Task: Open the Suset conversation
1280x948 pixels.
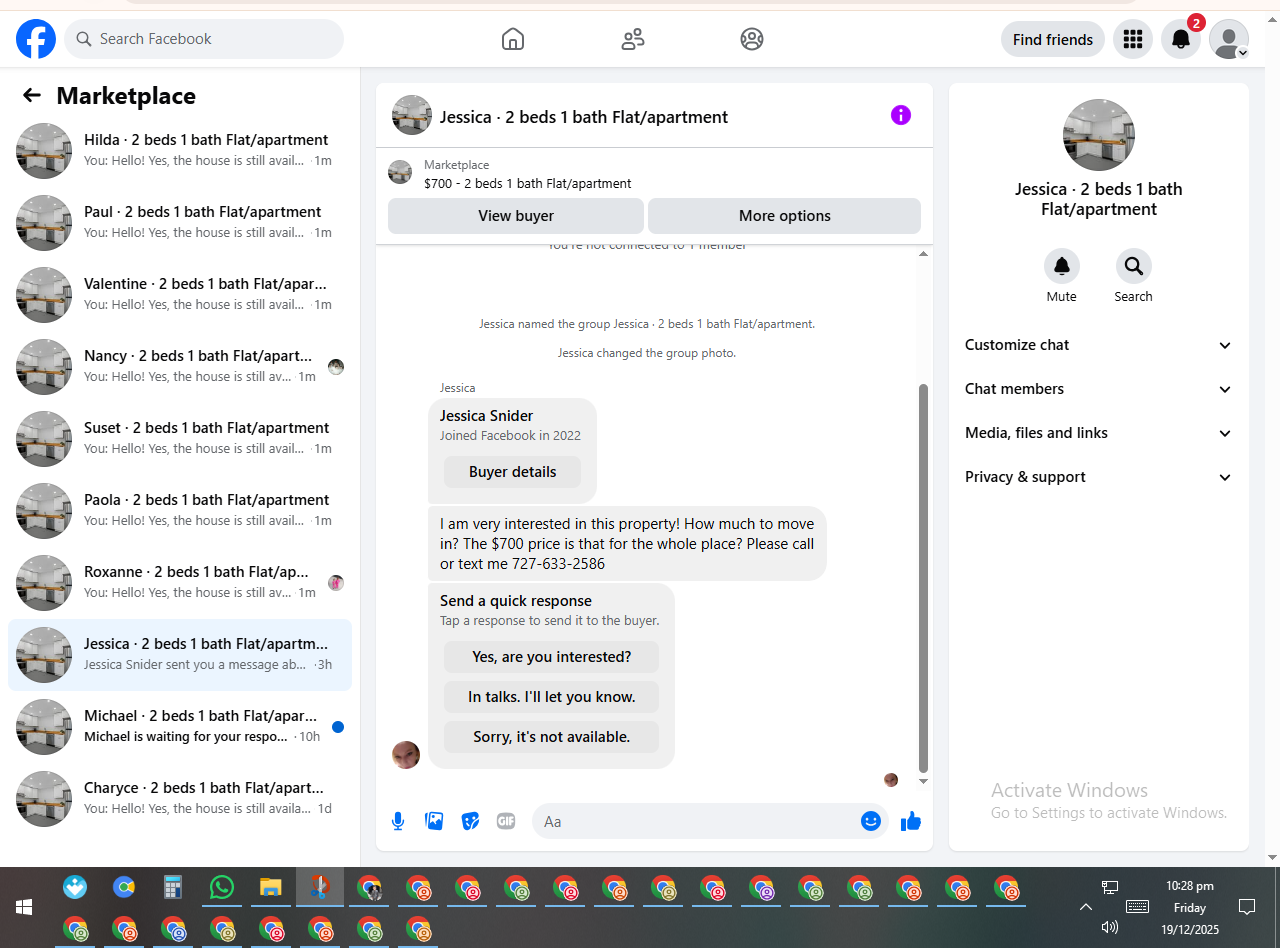Action: 180,439
